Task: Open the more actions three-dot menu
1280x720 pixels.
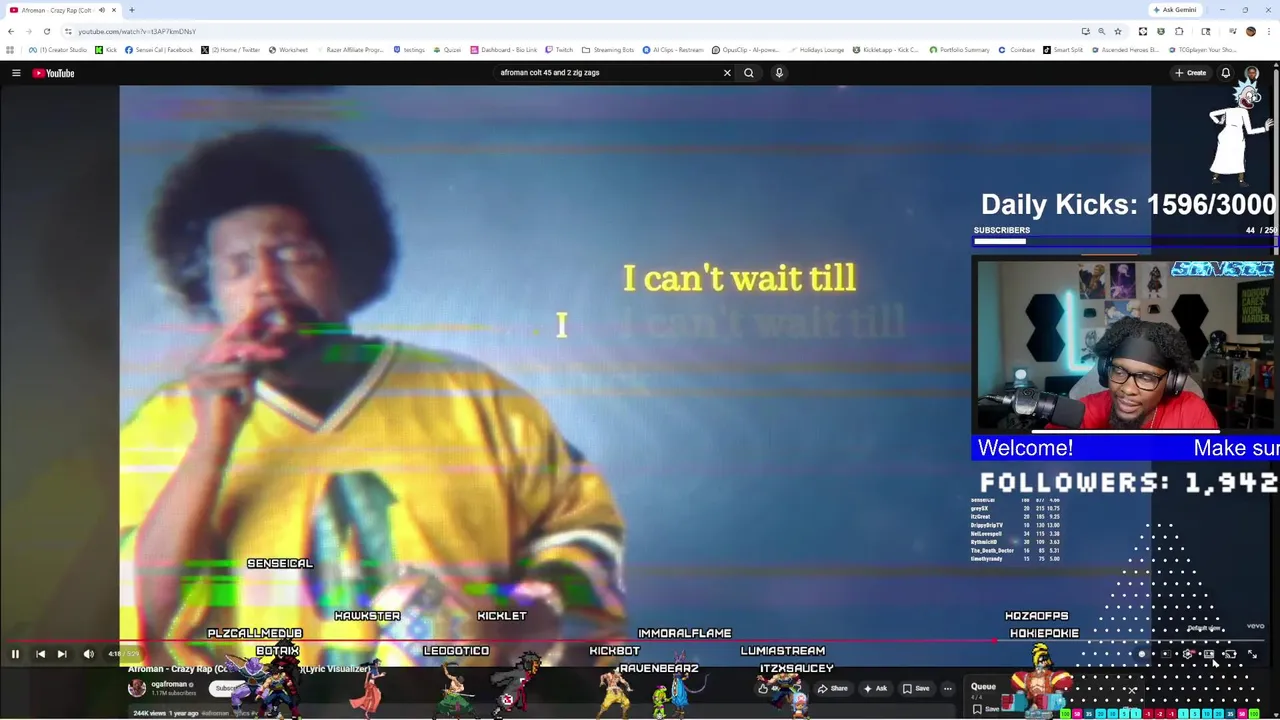Action: pos(947,688)
